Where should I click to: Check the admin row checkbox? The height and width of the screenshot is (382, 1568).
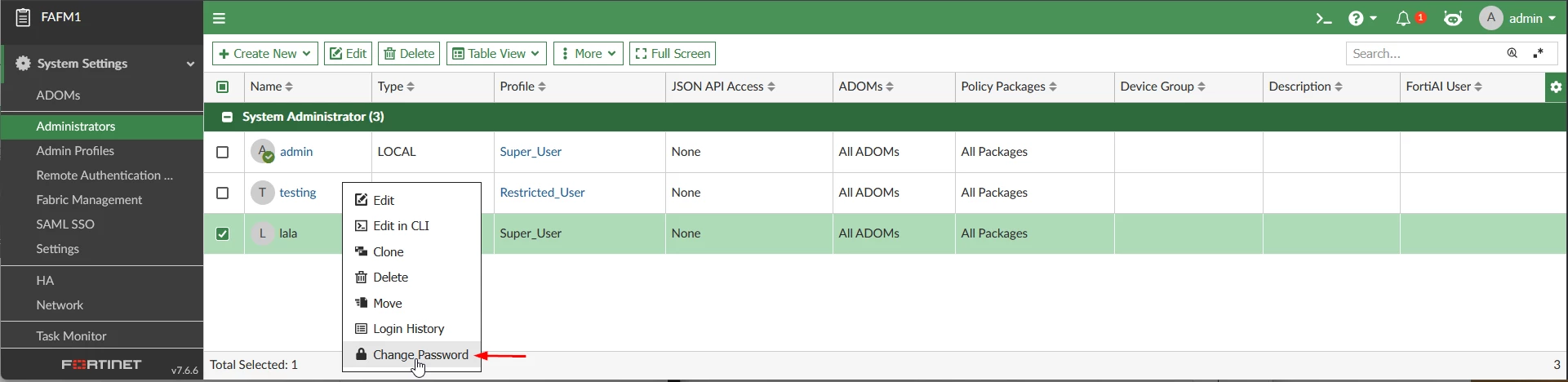(x=223, y=152)
